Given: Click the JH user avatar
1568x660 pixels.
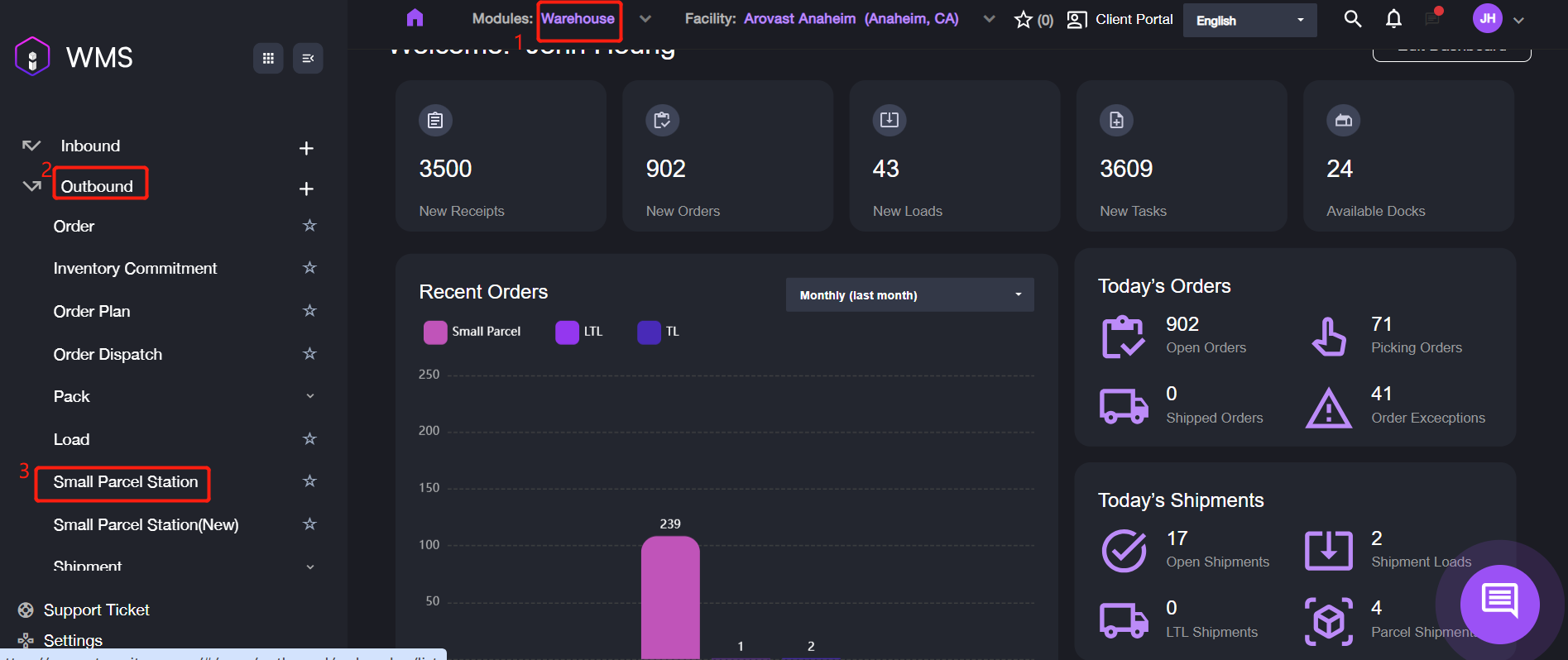Looking at the screenshot, I should (x=1487, y=19).
